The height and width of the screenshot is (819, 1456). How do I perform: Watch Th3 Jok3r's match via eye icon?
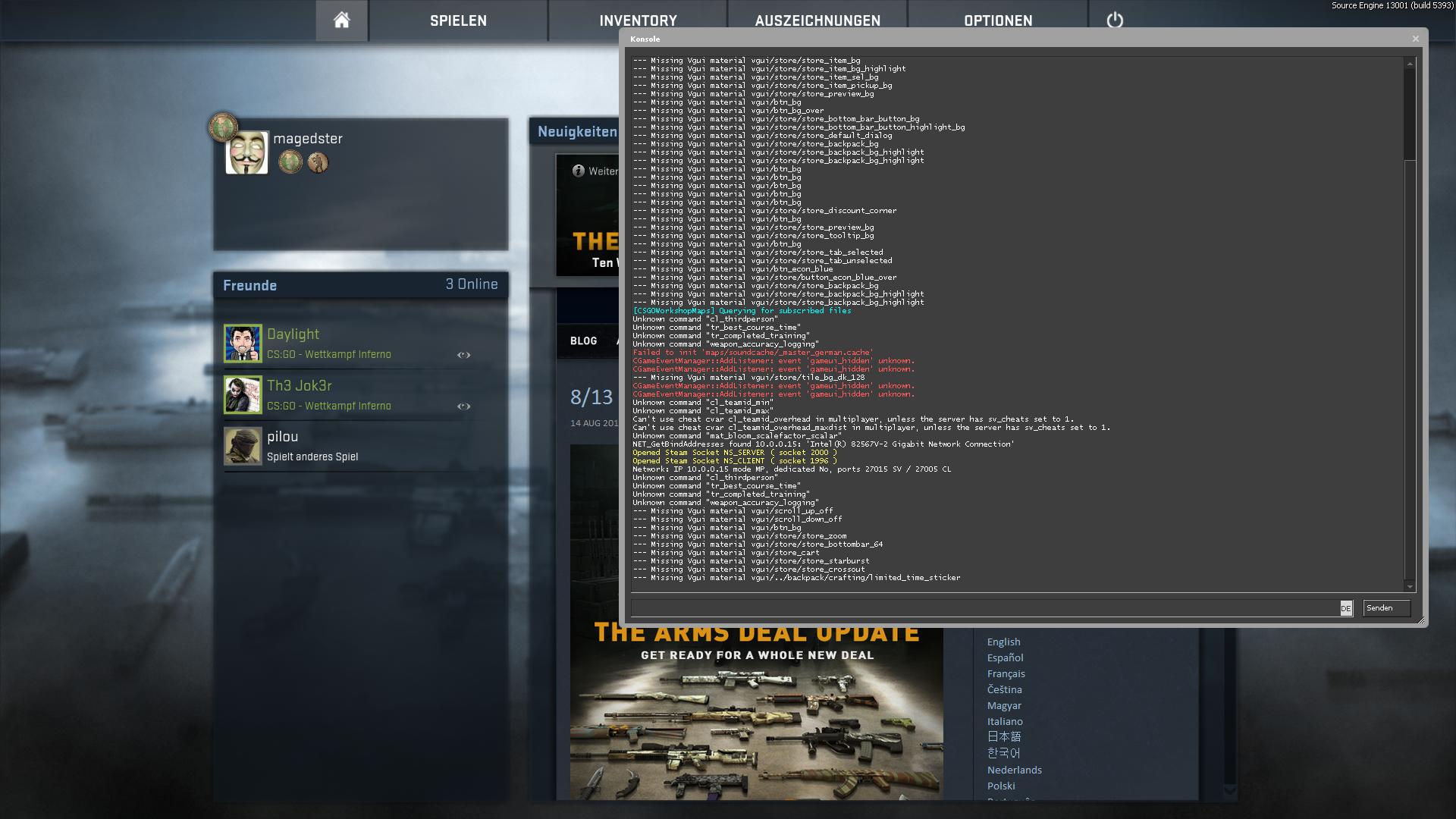[x=464, y=406]
